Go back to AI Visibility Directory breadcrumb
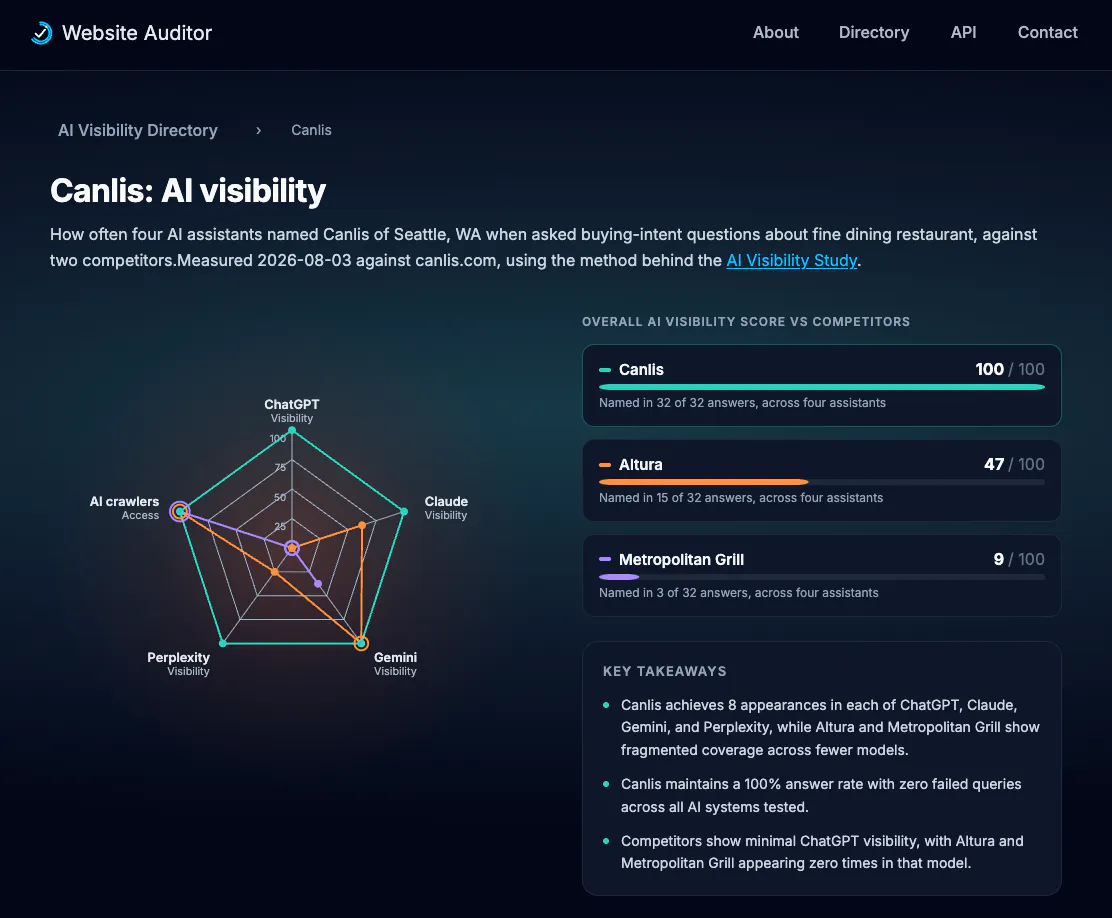 (138, 131)
